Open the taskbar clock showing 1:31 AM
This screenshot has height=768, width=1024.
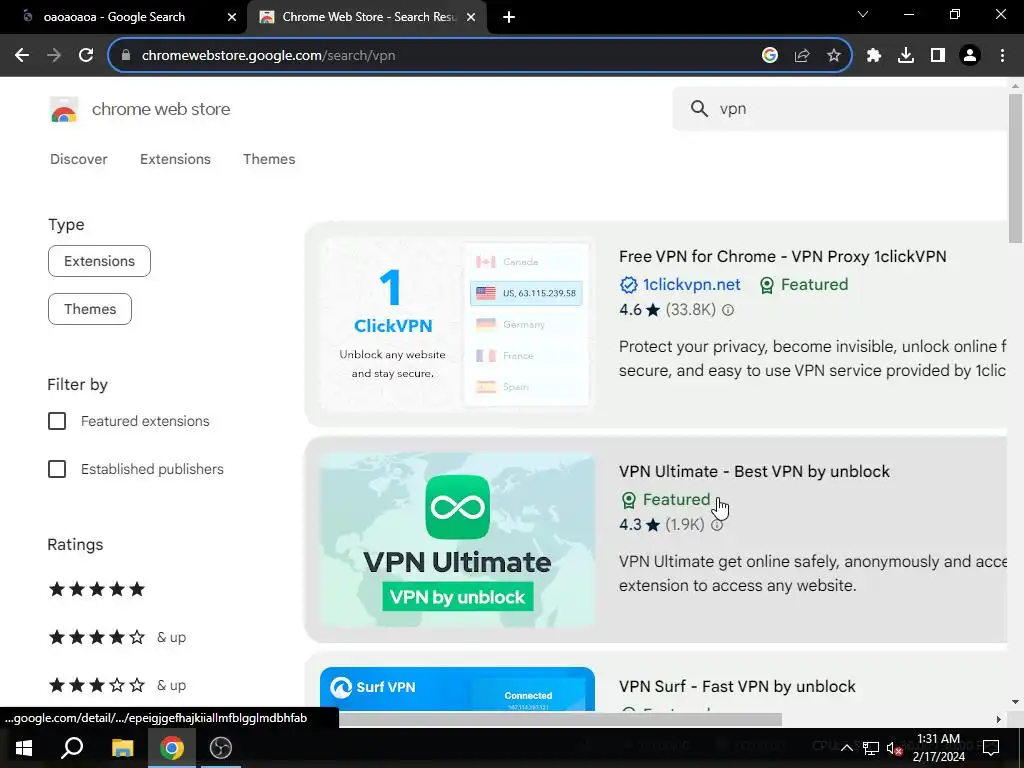pos(938,748)
